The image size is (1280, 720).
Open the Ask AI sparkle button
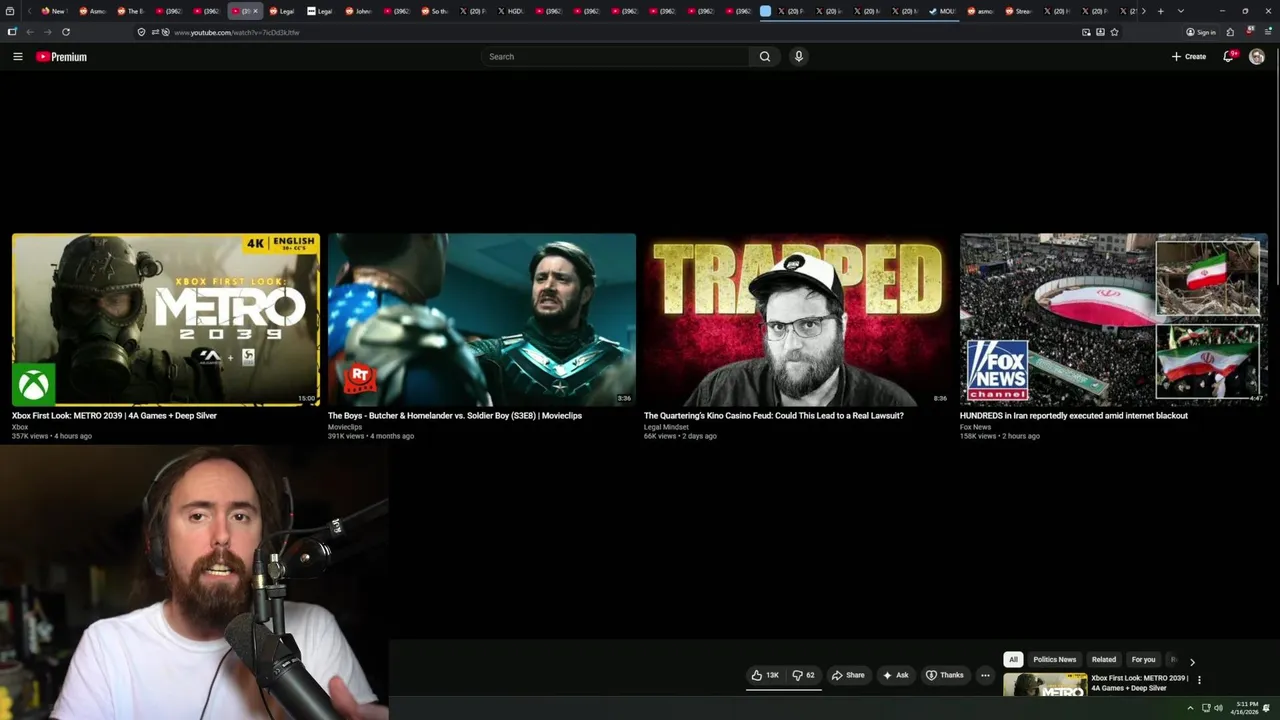[895, 675]
